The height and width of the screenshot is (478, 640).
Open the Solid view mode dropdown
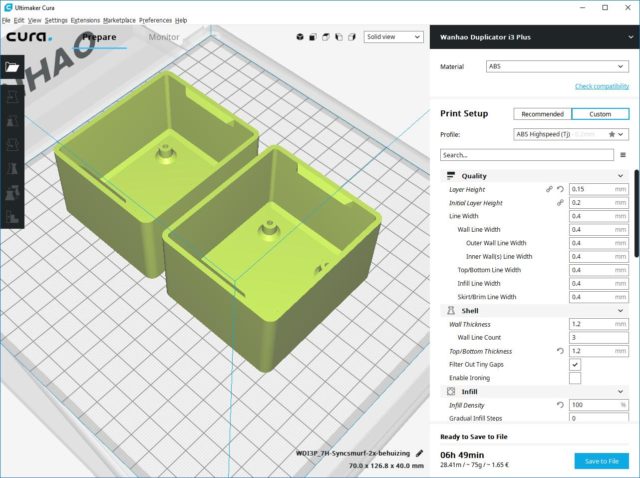393,37
